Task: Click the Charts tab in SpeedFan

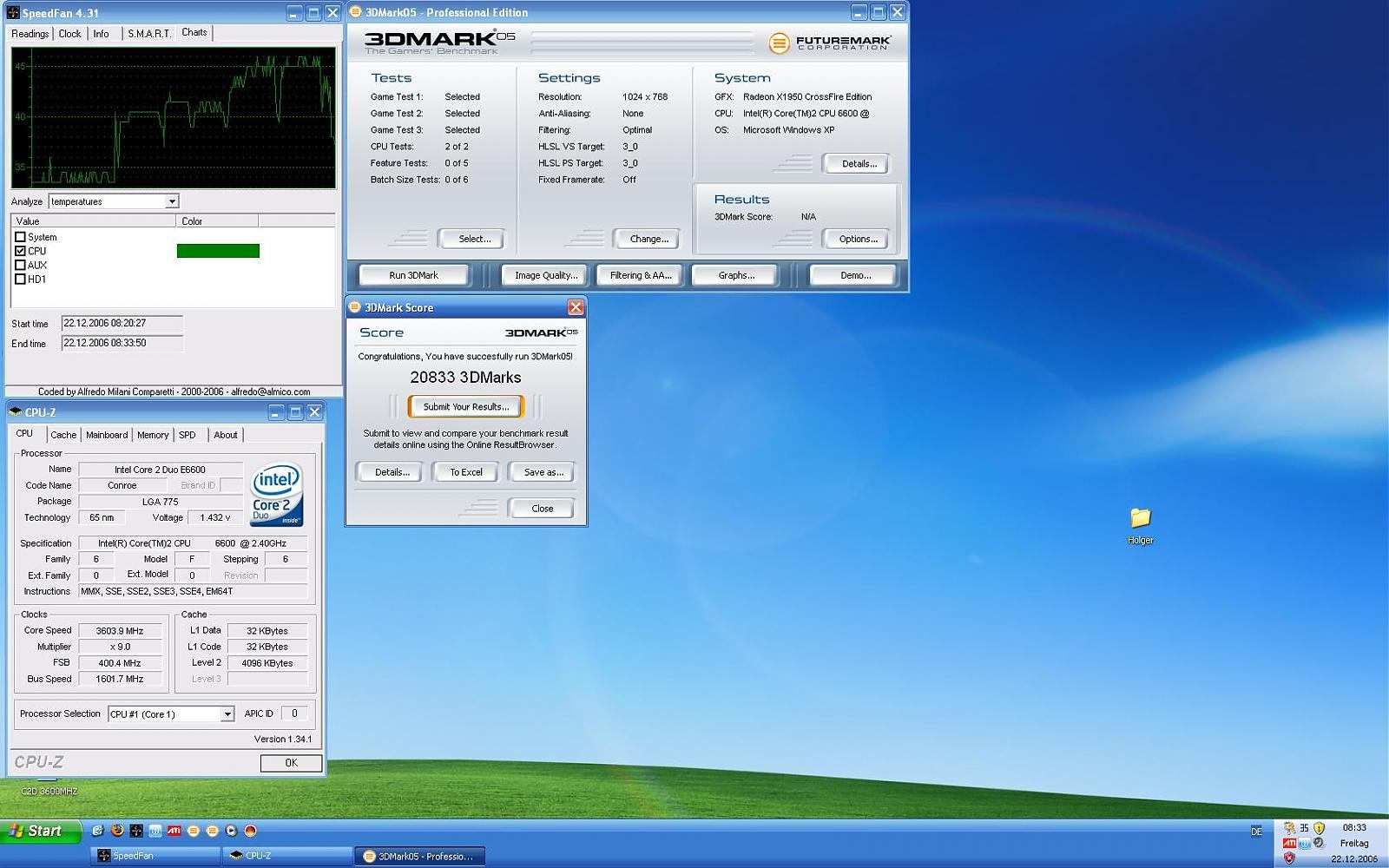Action: [194, 32]
